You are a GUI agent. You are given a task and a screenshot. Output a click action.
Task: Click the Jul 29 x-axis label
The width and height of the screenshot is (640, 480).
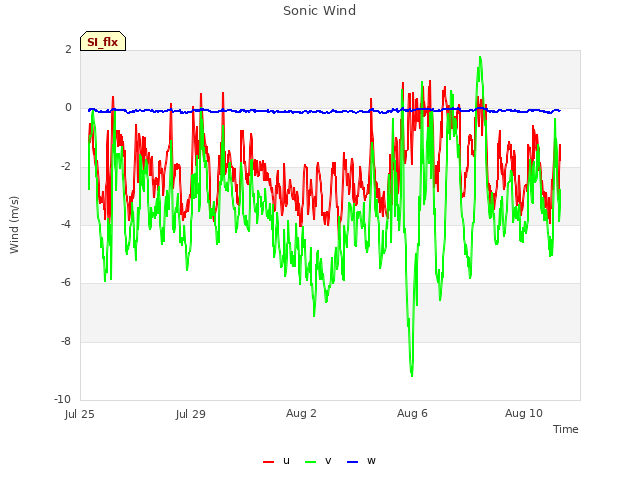click(191, 414)
